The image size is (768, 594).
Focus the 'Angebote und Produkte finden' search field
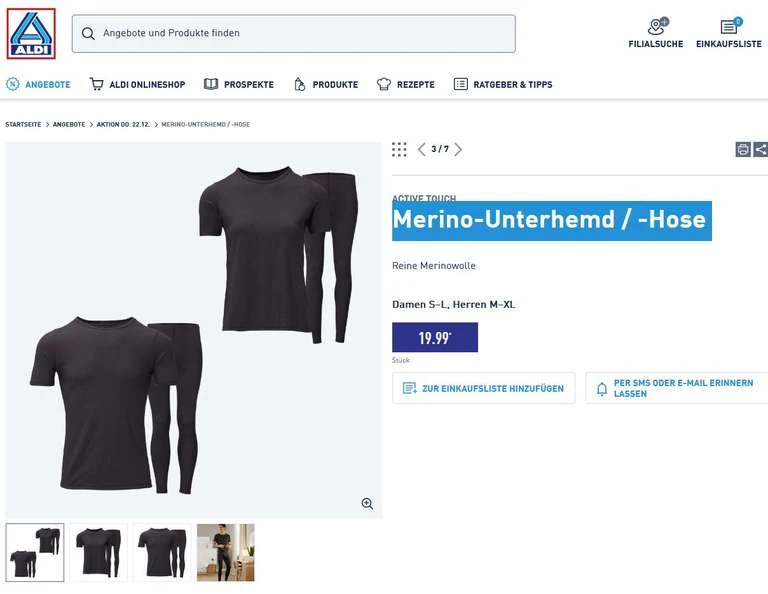tap(300, 34)
